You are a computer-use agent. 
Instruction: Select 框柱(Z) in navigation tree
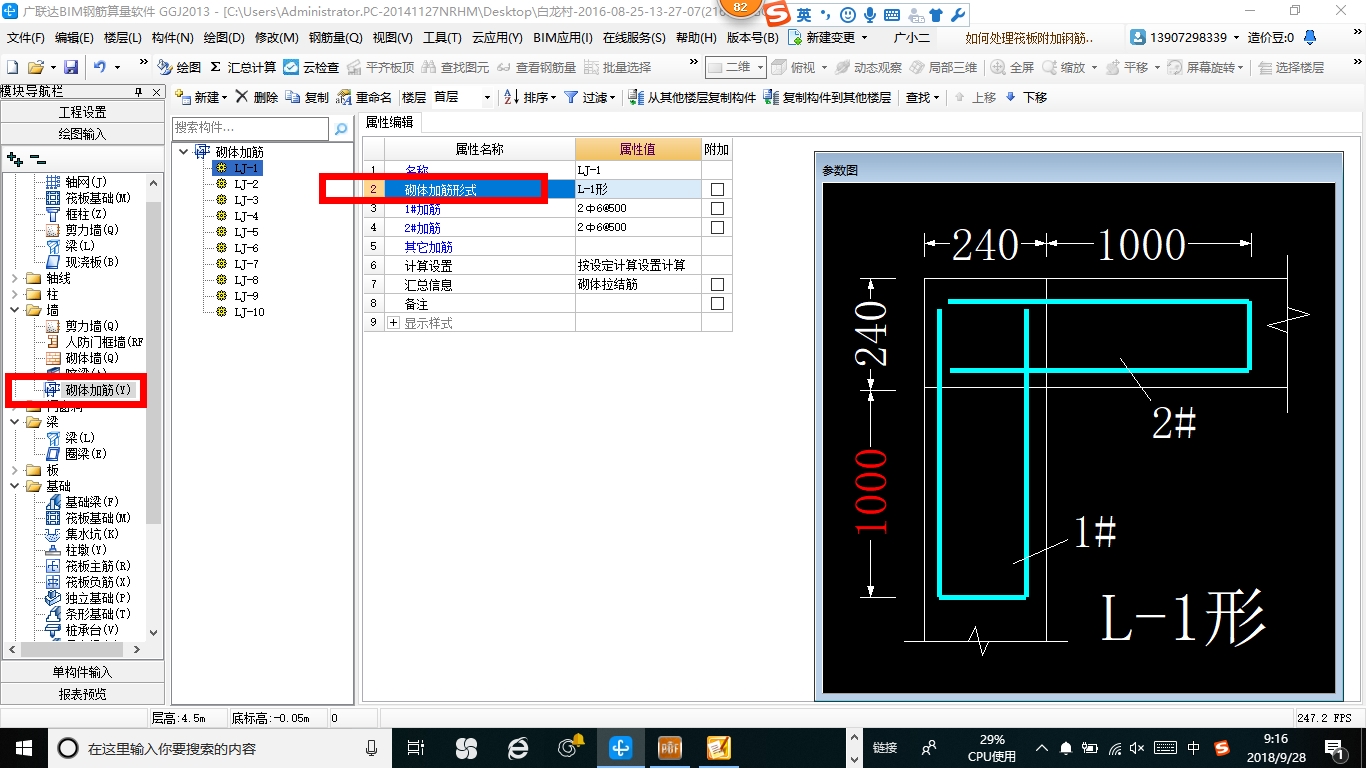click(x=76, y=214)
